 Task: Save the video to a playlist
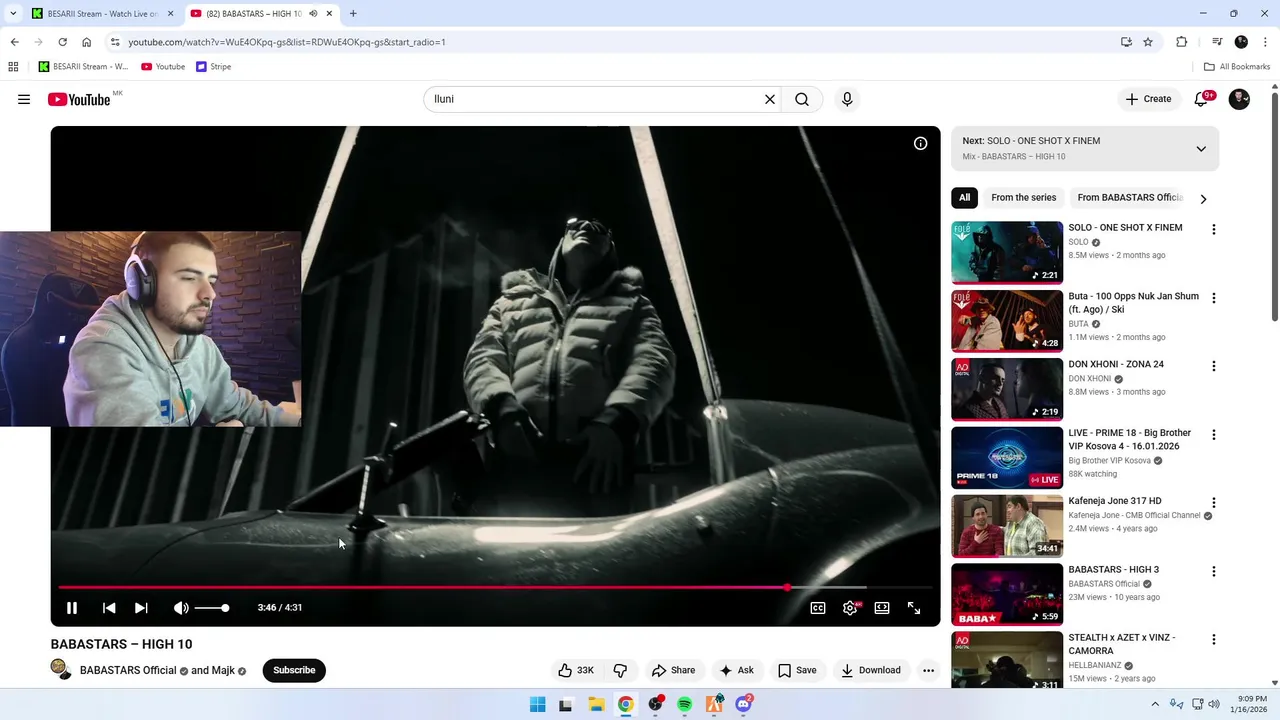[797, 670]
